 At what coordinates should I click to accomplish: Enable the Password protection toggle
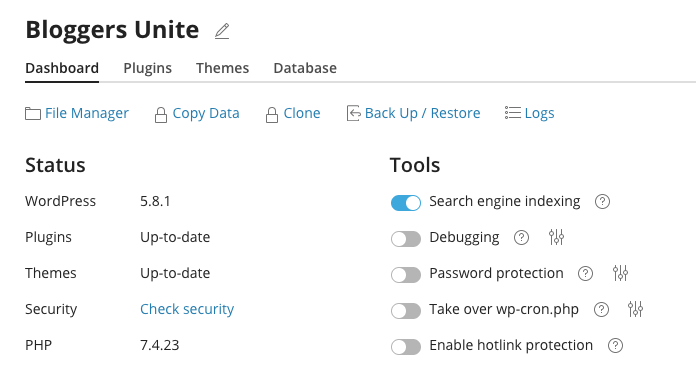pos(406,275)
